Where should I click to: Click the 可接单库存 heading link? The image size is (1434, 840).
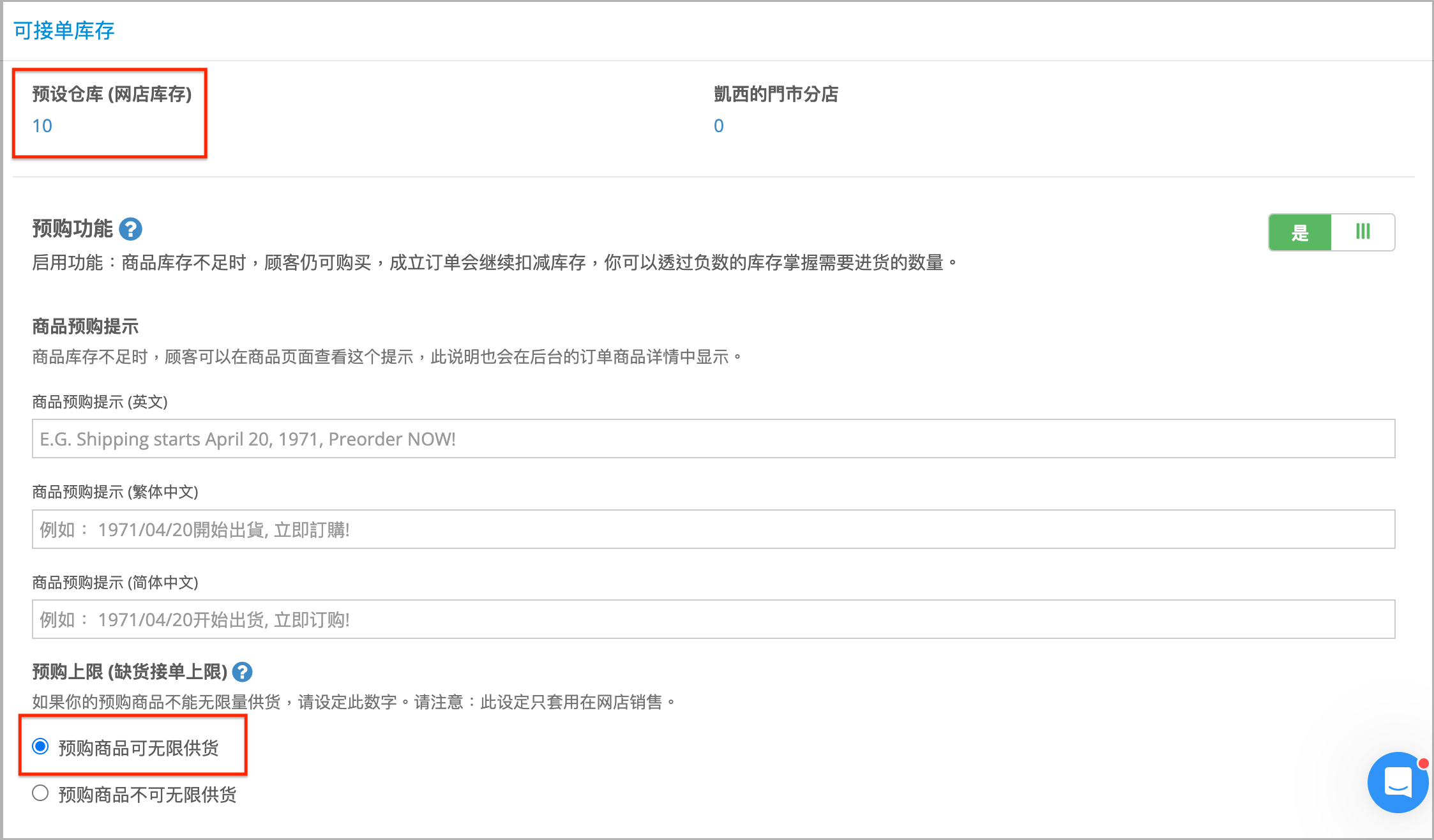click(64, 31)
